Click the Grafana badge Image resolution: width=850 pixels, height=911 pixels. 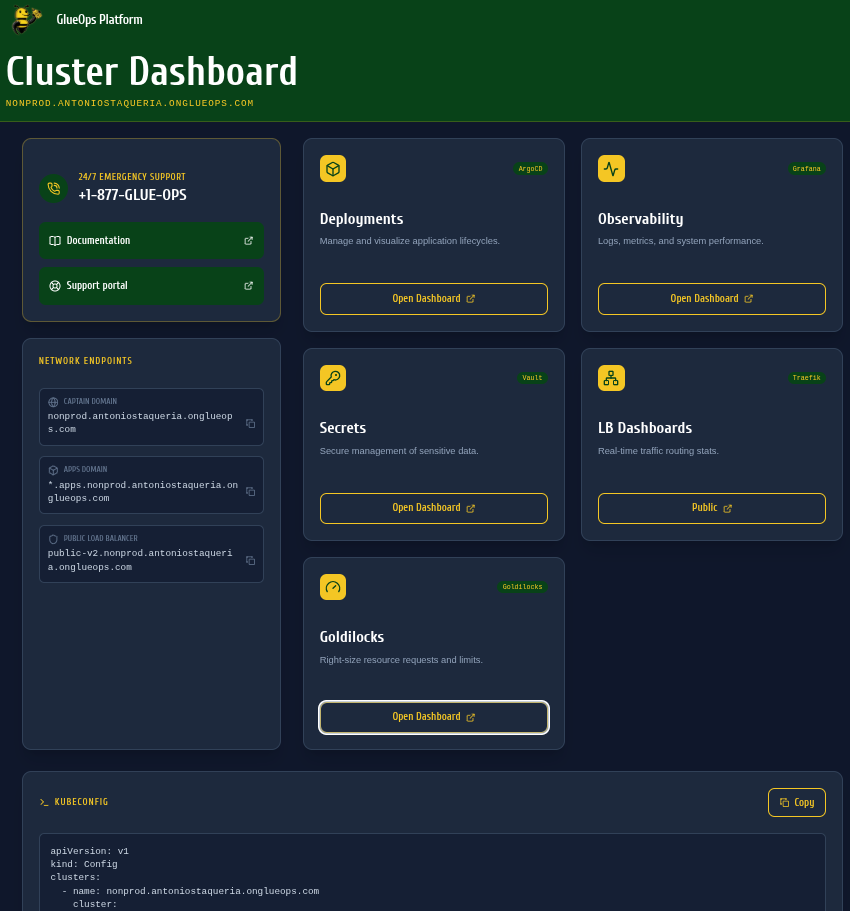click(x=806, y=168)
